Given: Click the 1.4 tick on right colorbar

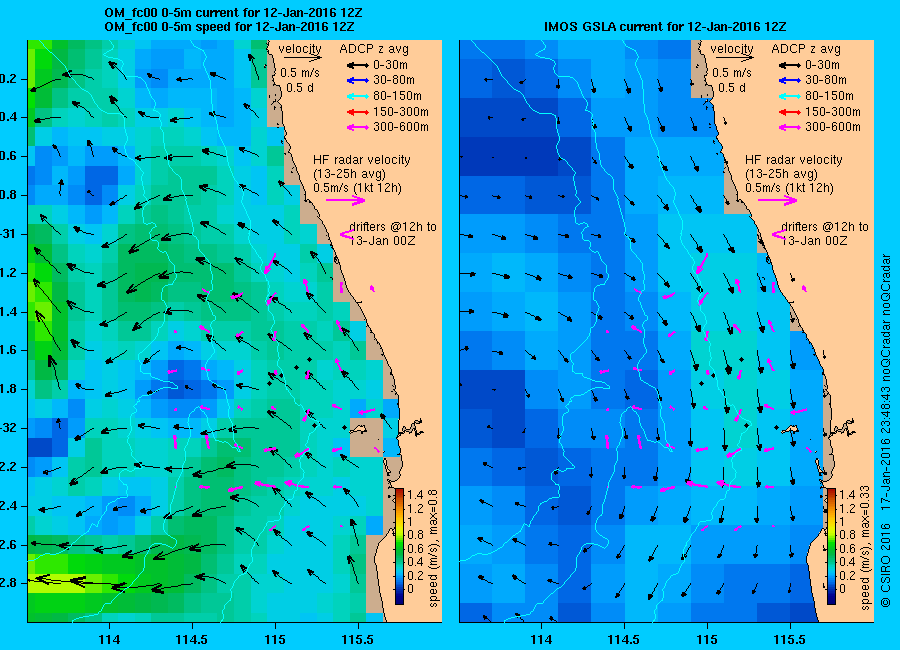Looking at the screenshot, I should 847,494.
